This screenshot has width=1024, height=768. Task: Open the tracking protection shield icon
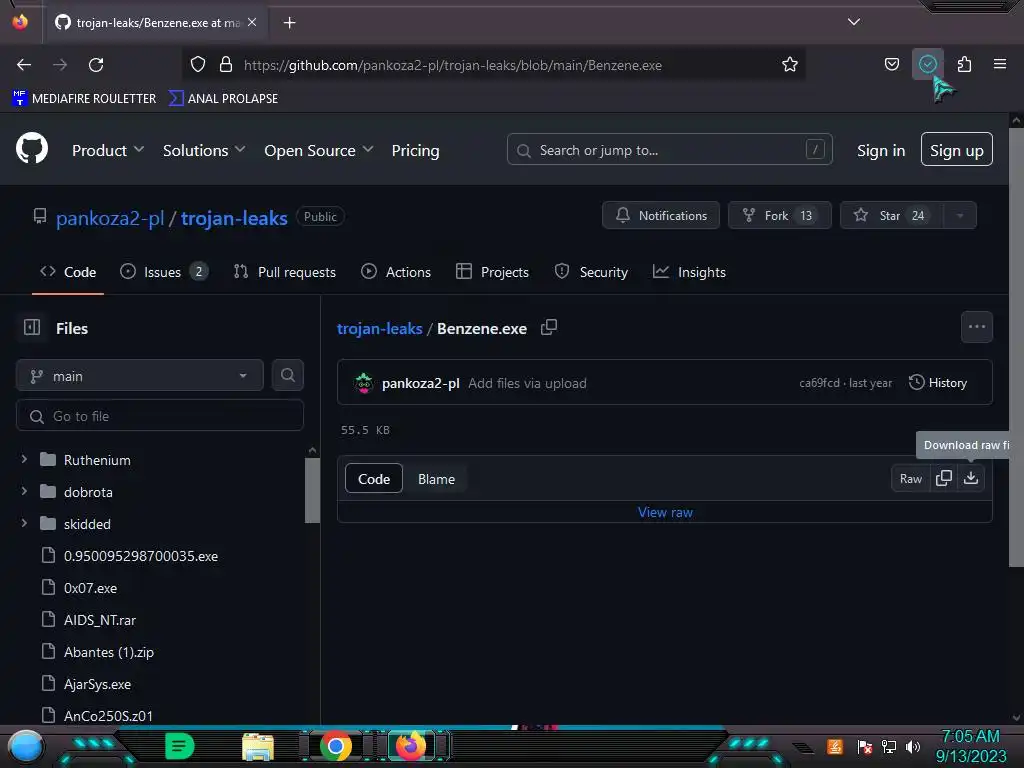click(x=198, y=65)
